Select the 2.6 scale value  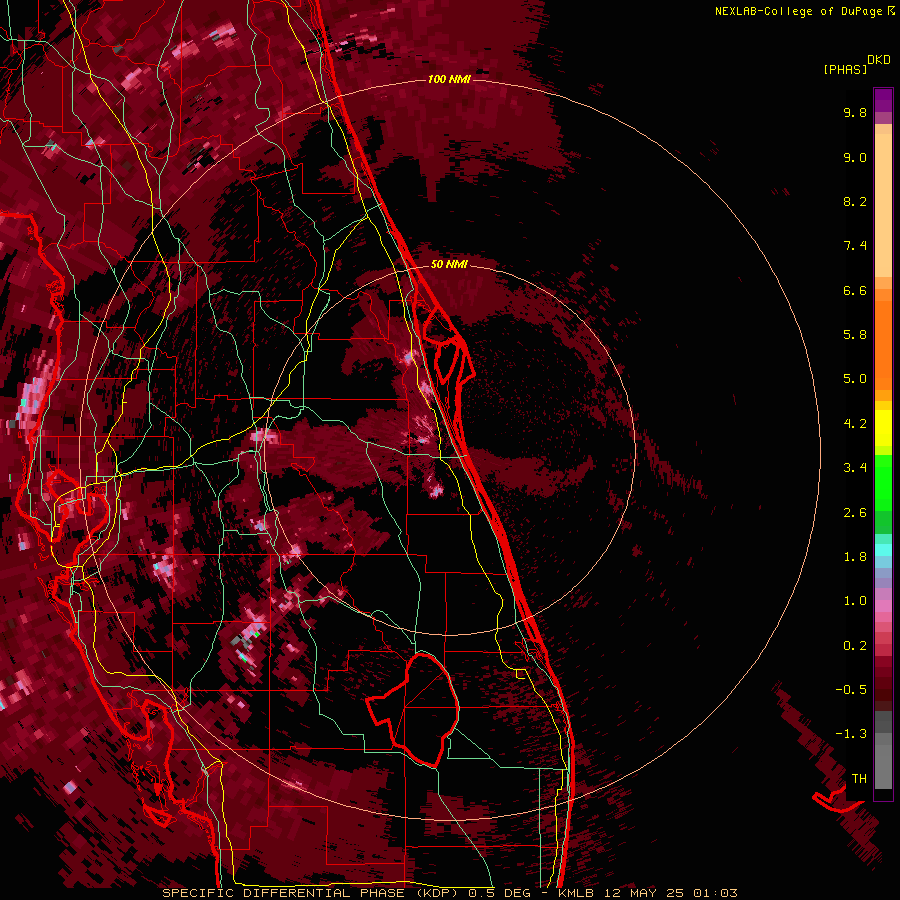(x=855, y=513)
